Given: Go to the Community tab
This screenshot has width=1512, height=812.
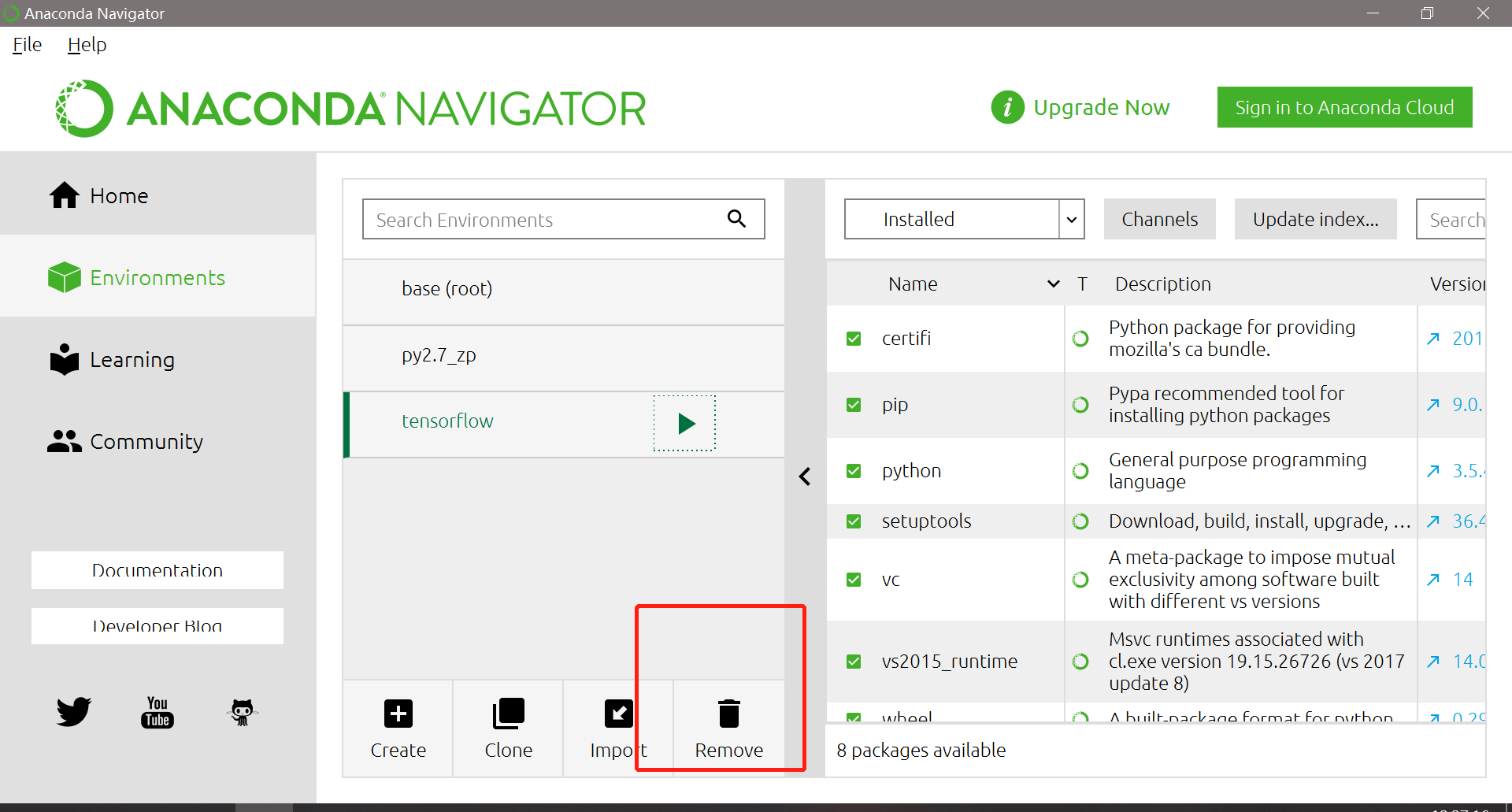Looking at the screenshot, I should coord(157,441).
